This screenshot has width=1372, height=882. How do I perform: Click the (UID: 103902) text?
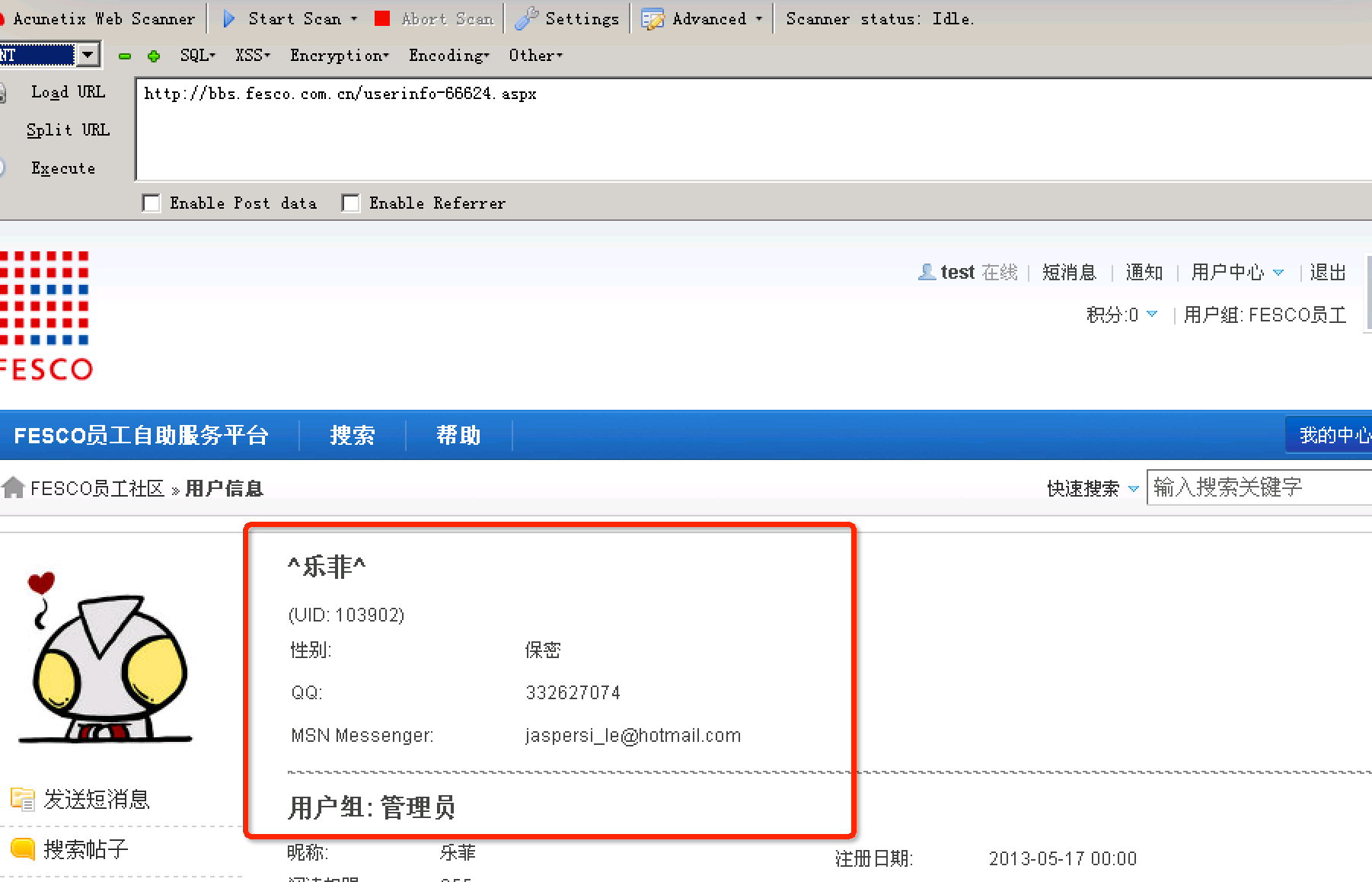[346, 615]
